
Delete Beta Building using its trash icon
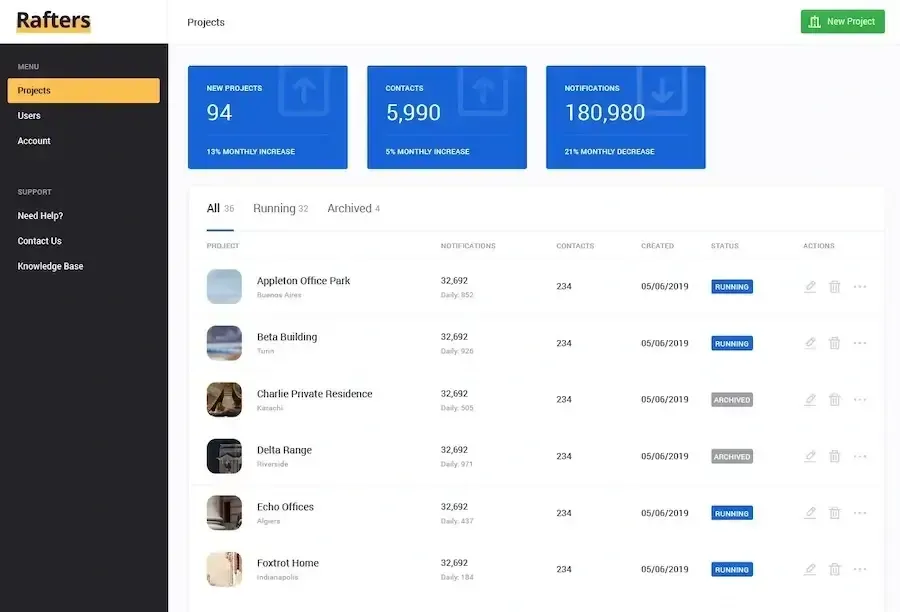pos(835,343)
